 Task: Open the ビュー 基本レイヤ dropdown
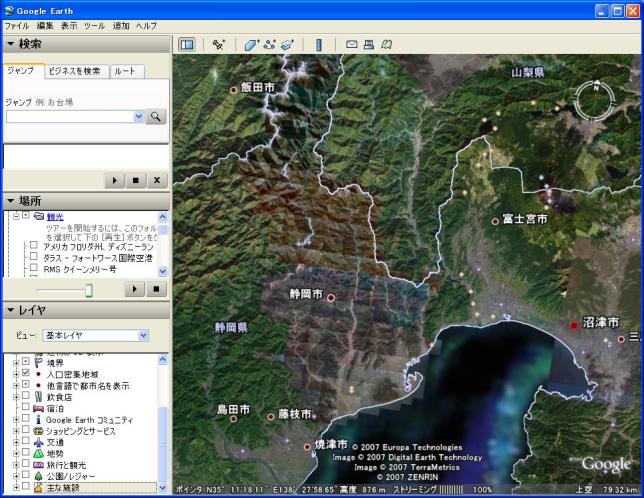(95, 335)
